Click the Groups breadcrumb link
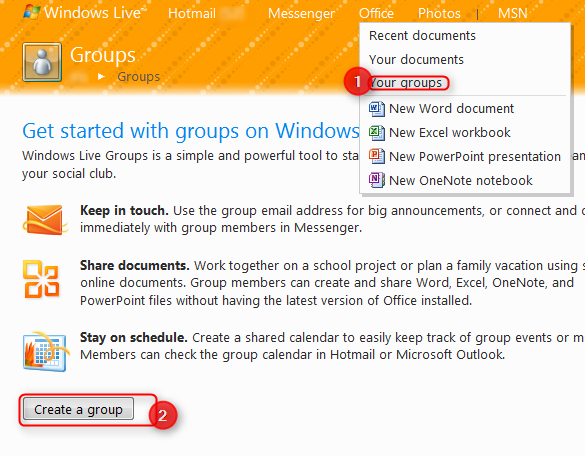Viewport: 585px width, 456px height. [x=138, y=76]
